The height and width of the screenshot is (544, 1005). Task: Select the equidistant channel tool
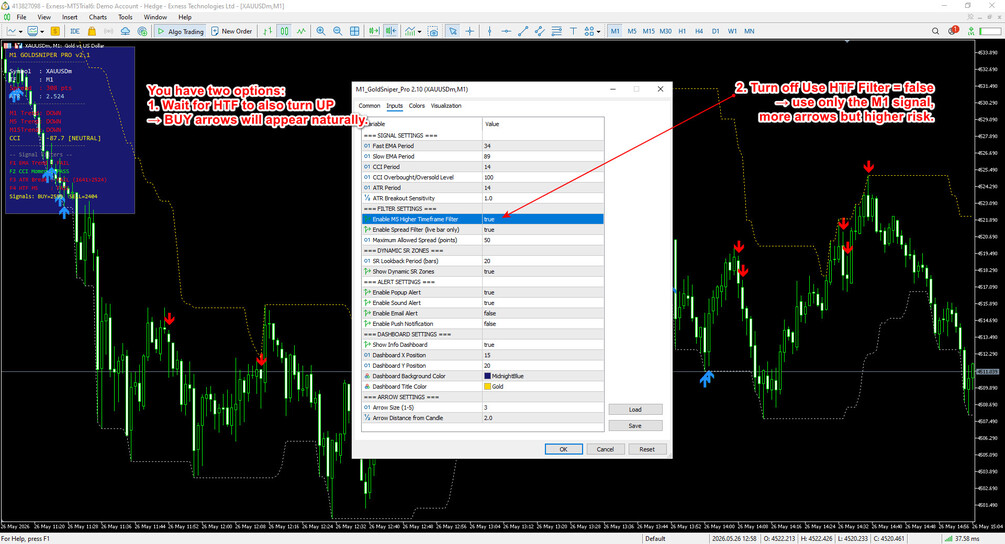click(x=540, y=31)
